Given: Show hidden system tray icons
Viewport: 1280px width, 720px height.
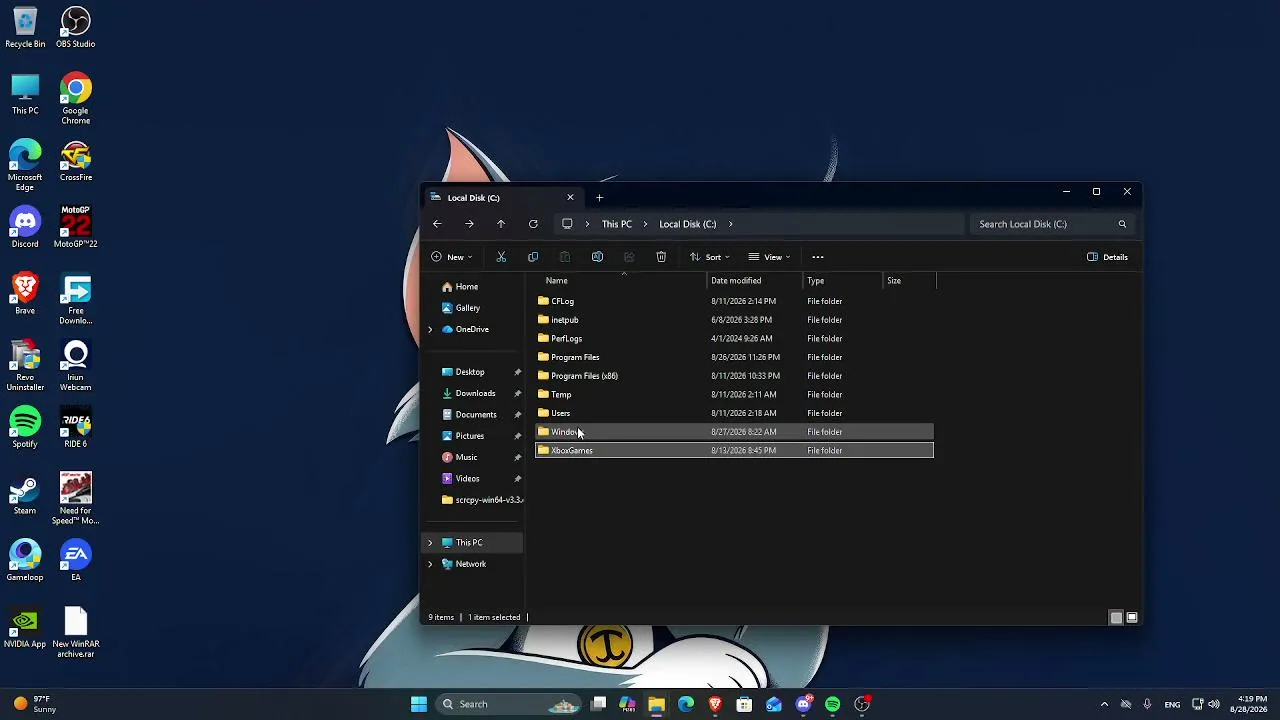Looking at the screenshot, I should click(x=1104, y=704).
